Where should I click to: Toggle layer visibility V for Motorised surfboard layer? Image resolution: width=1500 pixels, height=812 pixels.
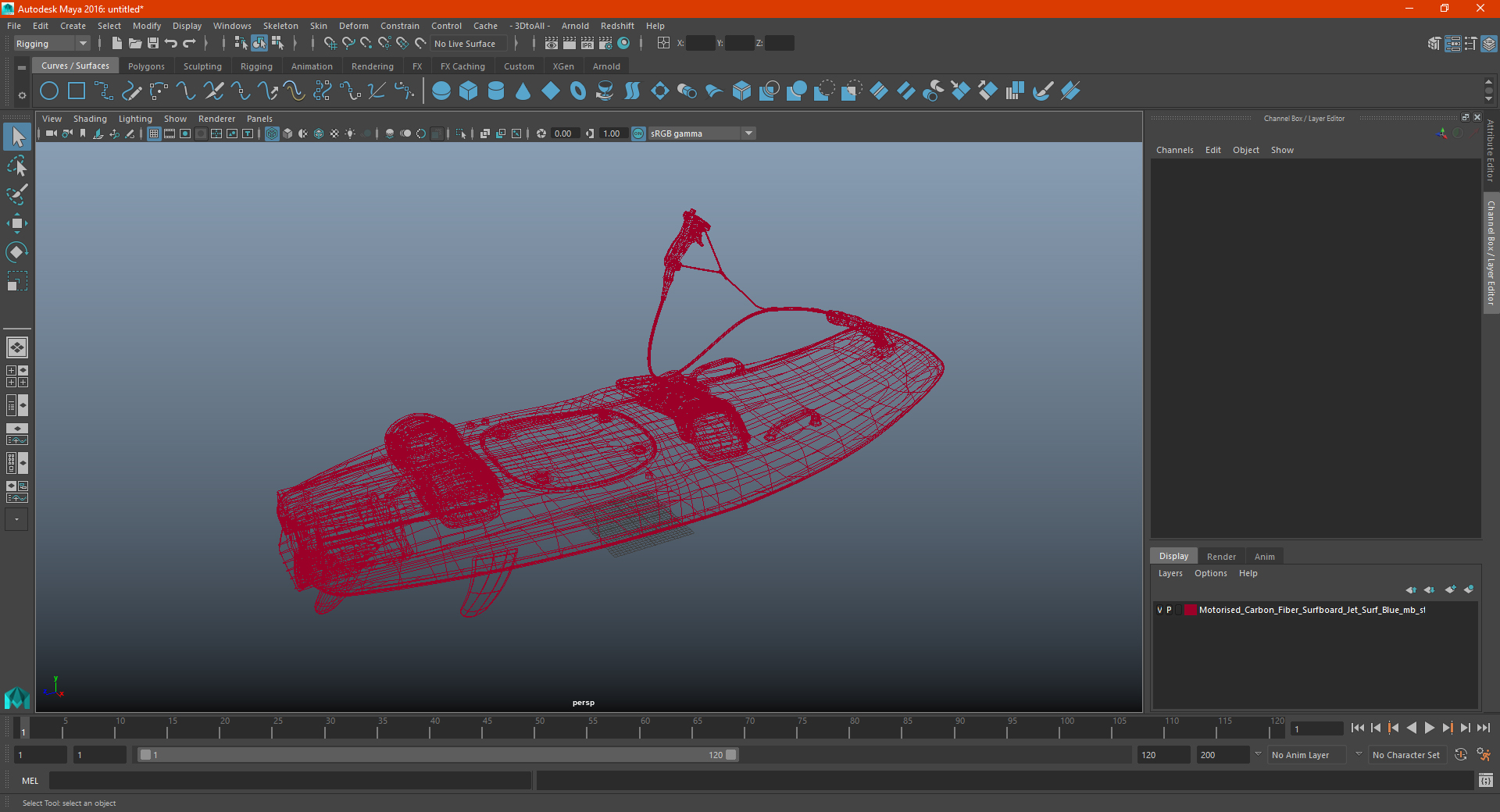pyautogui.click(x=1159, y=610)
